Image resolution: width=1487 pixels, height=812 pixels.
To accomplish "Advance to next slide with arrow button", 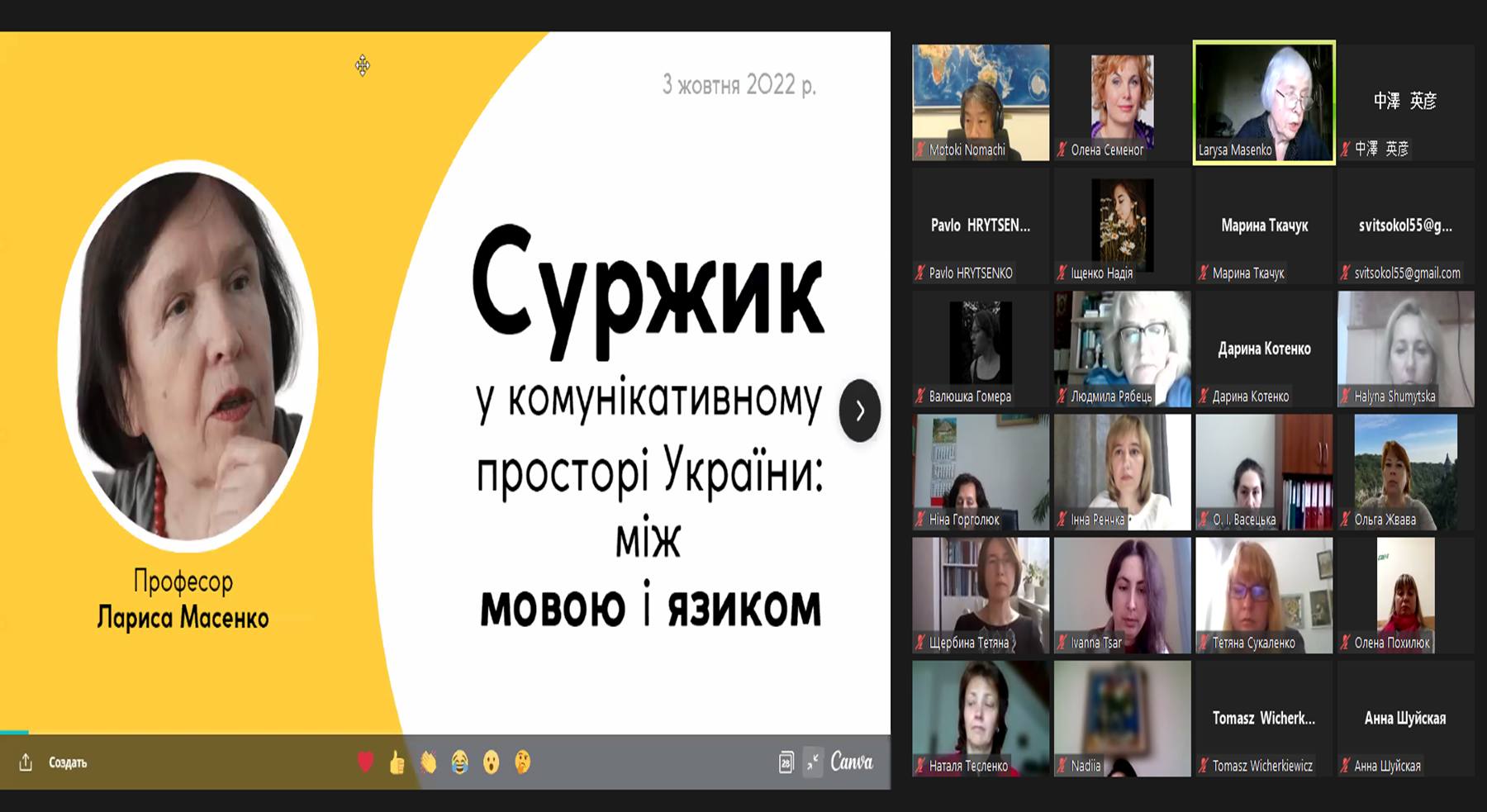I will tap(859, 411).
